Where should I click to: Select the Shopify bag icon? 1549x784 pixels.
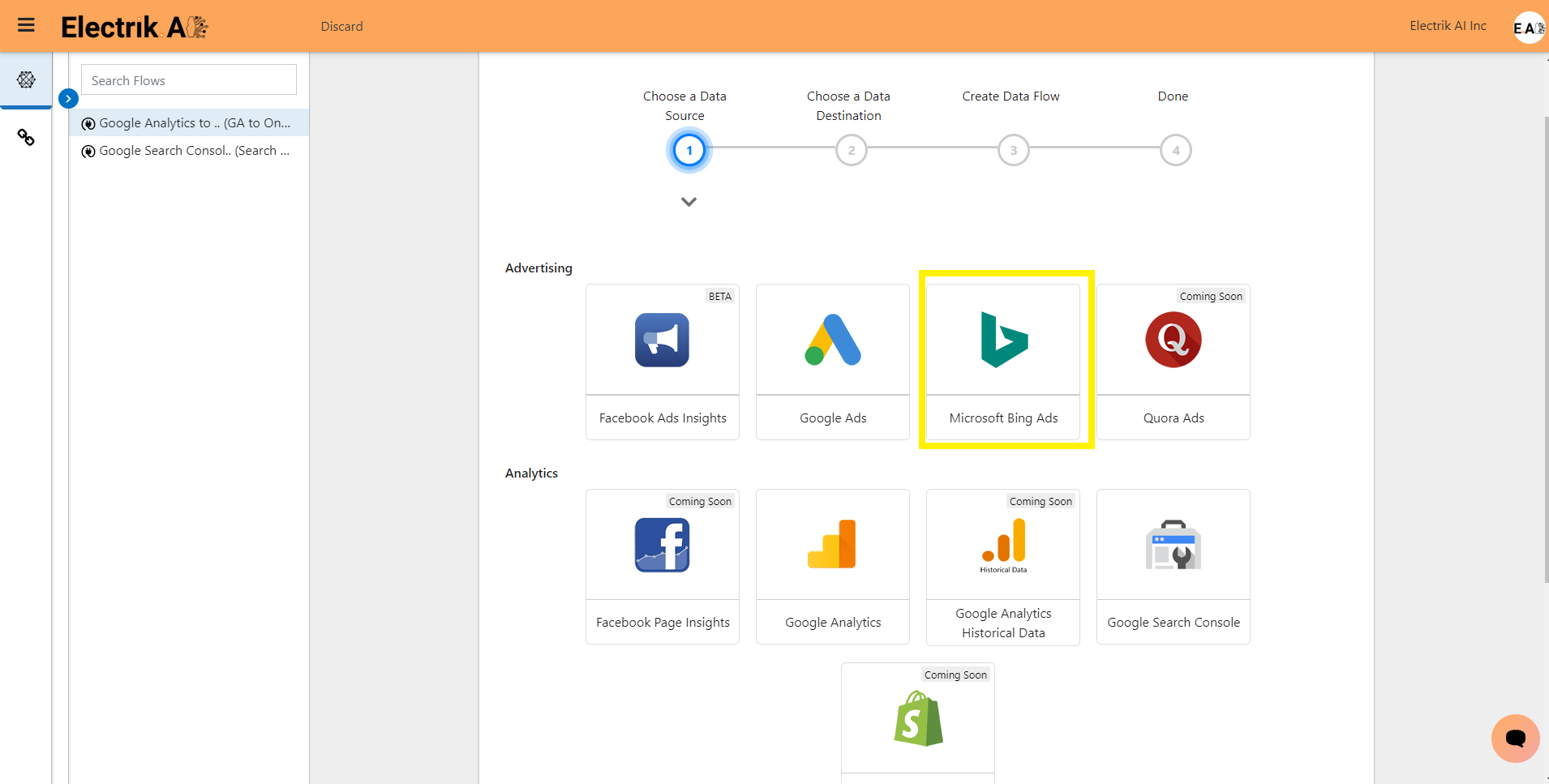point(918,718)
